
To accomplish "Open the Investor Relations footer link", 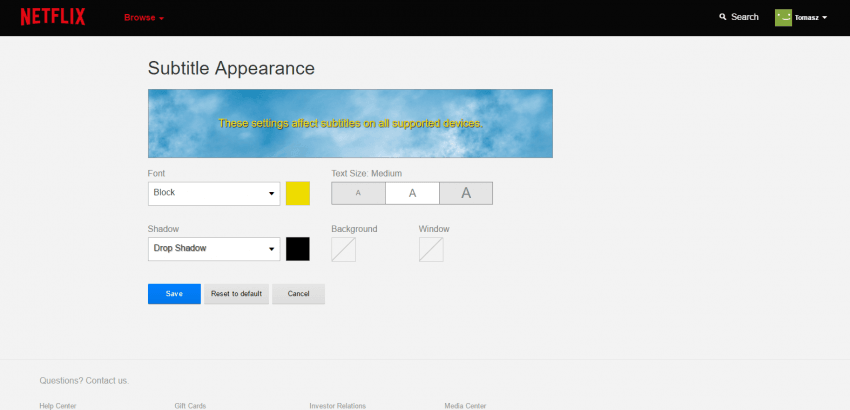I will [x=337, y=406].
